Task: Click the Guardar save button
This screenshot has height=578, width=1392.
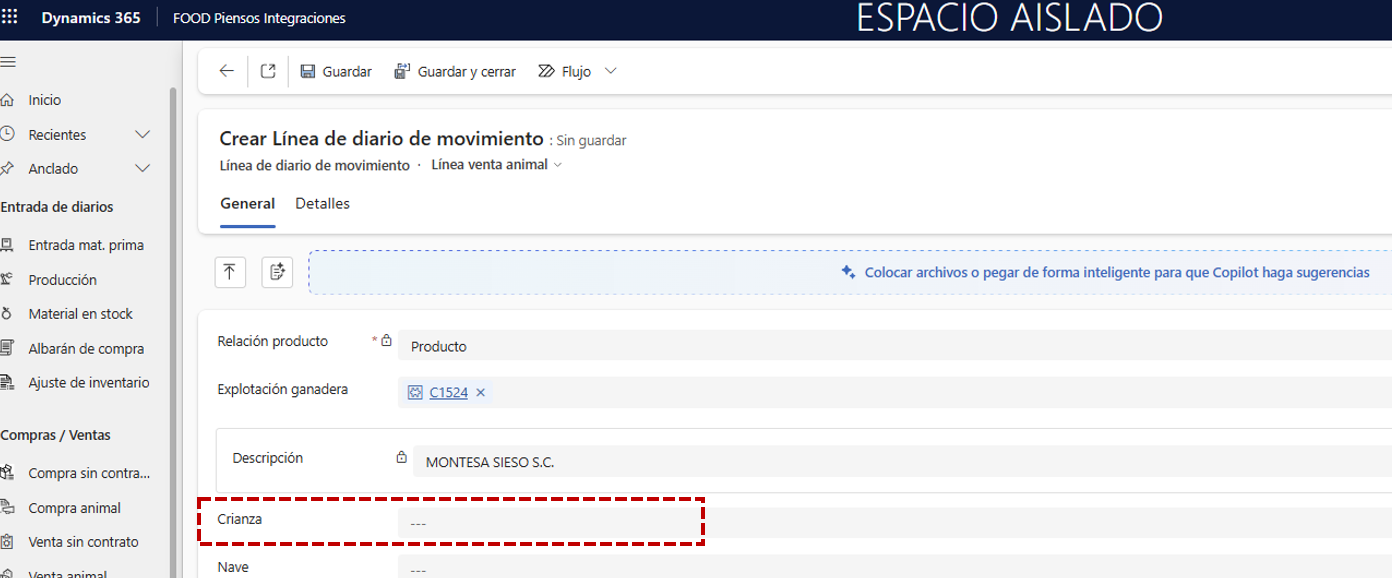Action: click(335, 72)
